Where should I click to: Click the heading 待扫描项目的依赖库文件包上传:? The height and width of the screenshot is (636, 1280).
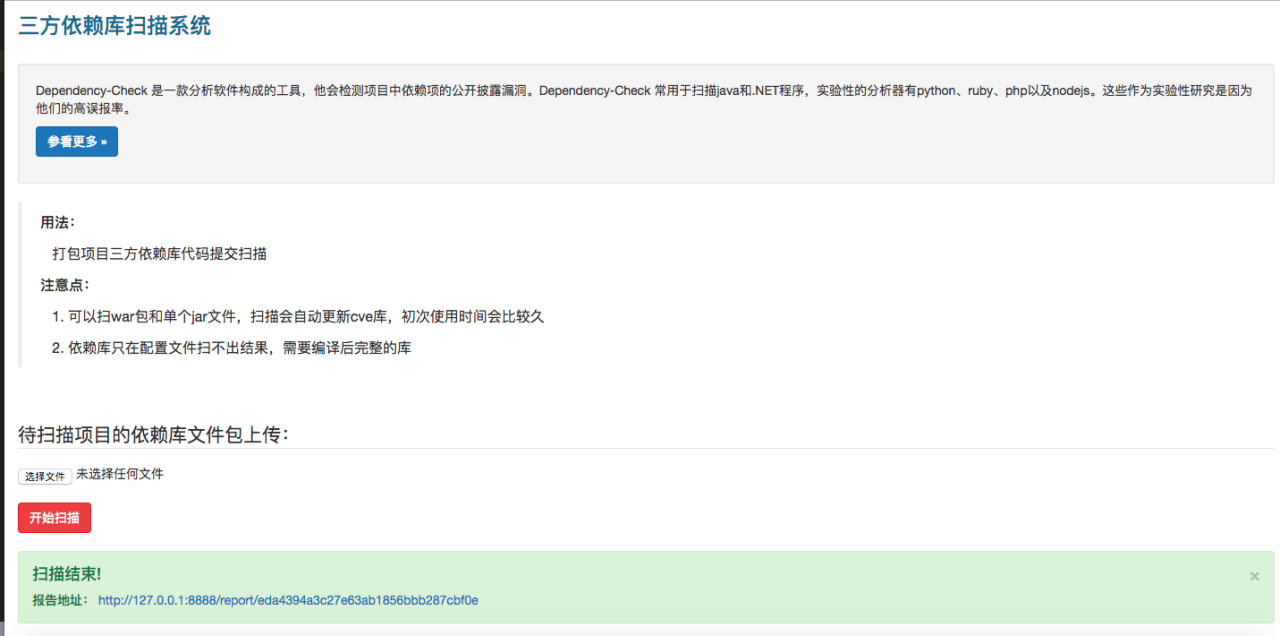coord(154,434)
